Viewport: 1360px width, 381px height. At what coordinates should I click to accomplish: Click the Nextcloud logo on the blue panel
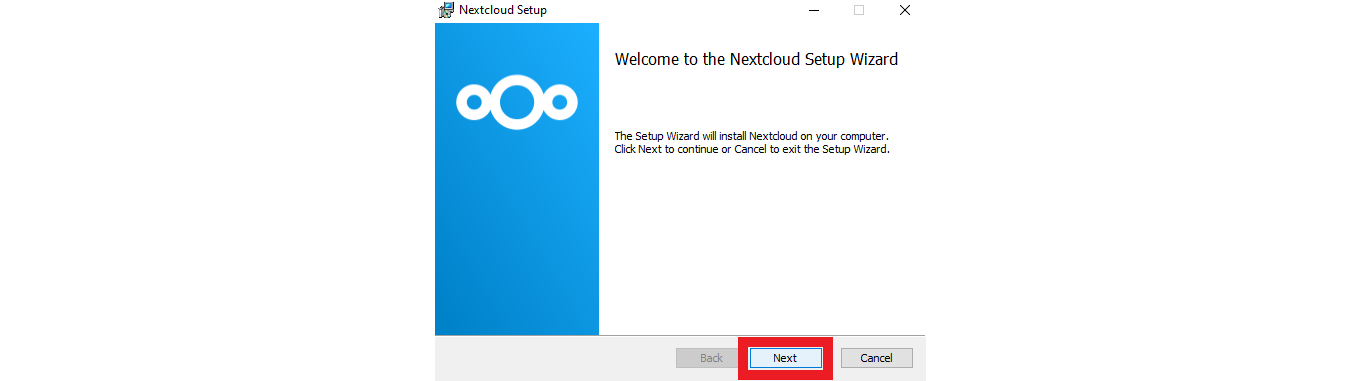517,101
